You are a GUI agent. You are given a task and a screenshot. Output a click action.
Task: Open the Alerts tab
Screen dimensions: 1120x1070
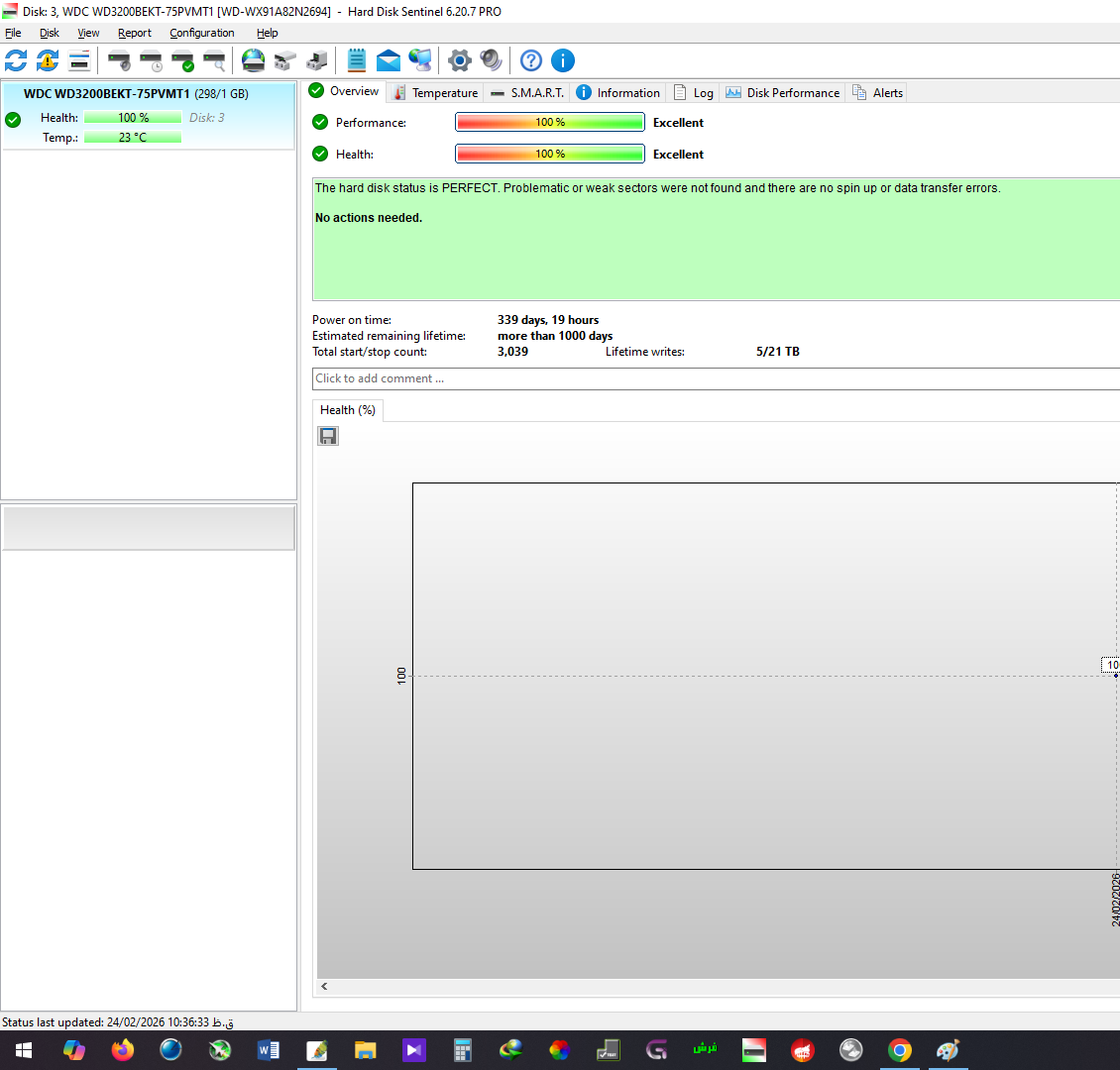877,92
